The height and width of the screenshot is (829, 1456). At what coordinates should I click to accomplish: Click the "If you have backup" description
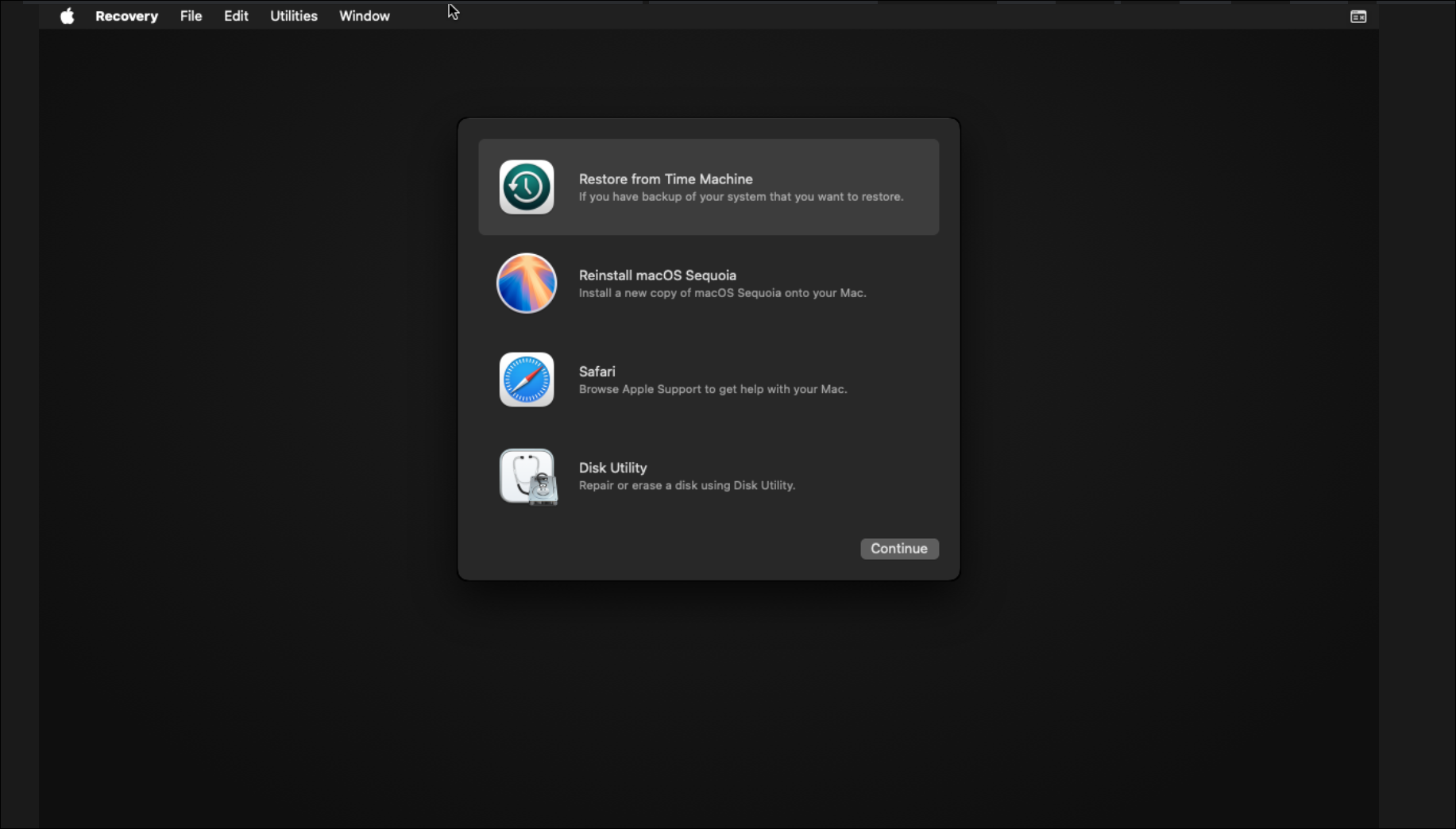point(740,197)
